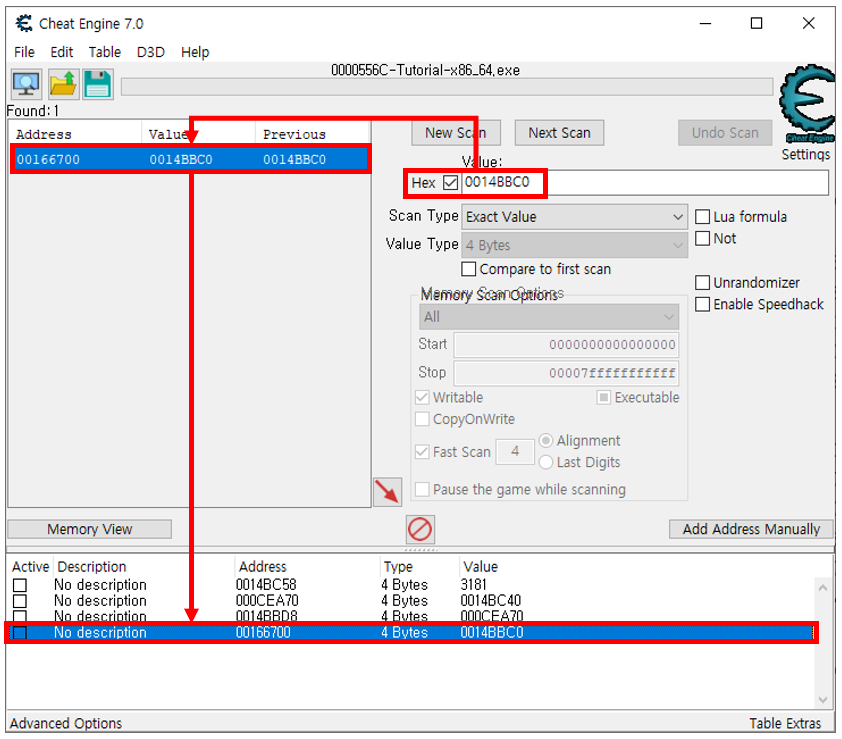The width and height of the screenshot is (842, 739).
Task: Toggle the Fast Scan checkbox
Action: [422, 452]
